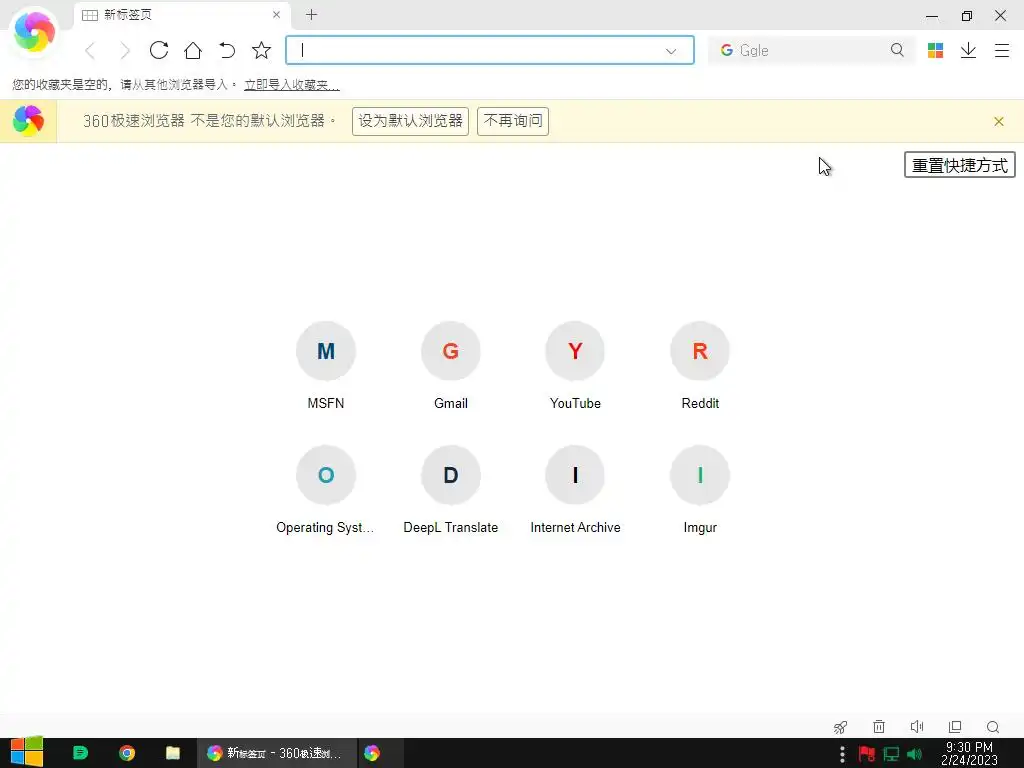Open the Imgur shortcut

700,490
